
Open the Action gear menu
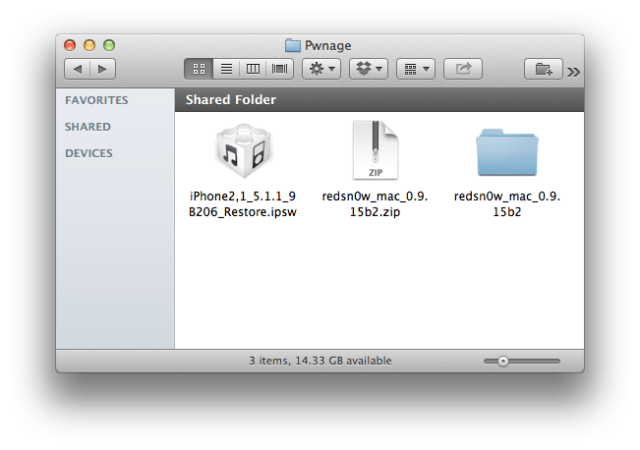click(x=322, y=69)
